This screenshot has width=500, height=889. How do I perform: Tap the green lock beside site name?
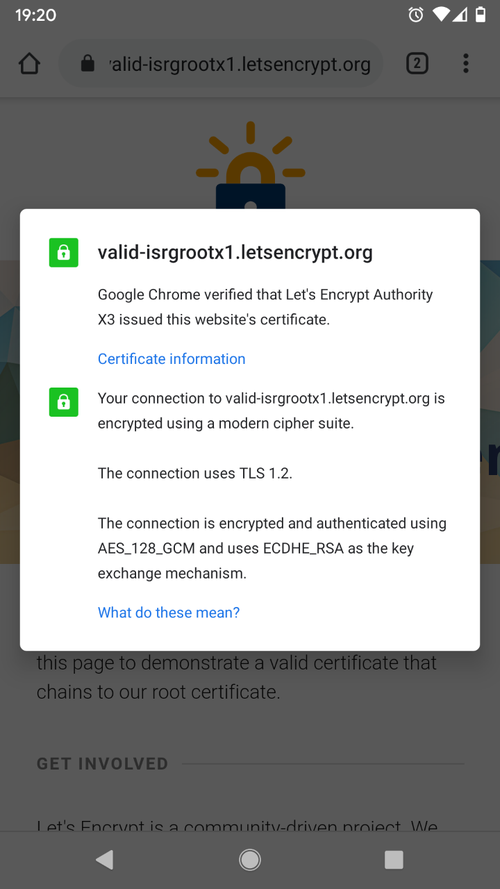(x=63, y=252)
